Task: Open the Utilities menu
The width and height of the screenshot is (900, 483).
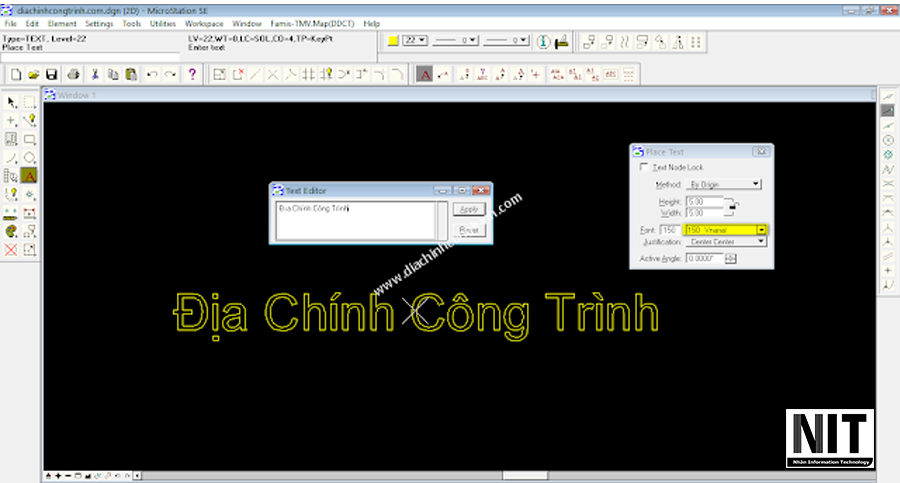Action: [162, 24]
